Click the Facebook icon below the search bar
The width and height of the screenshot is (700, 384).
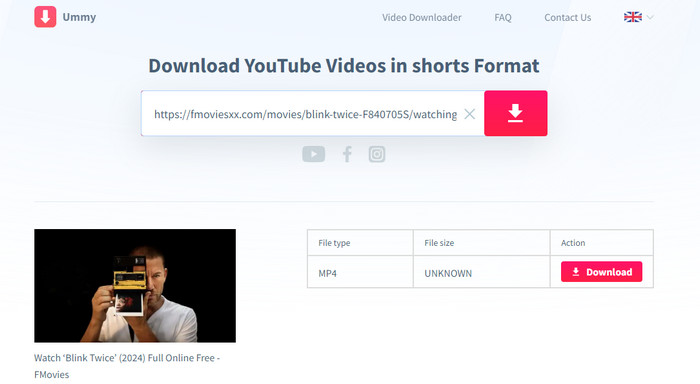tap(347, 154)
